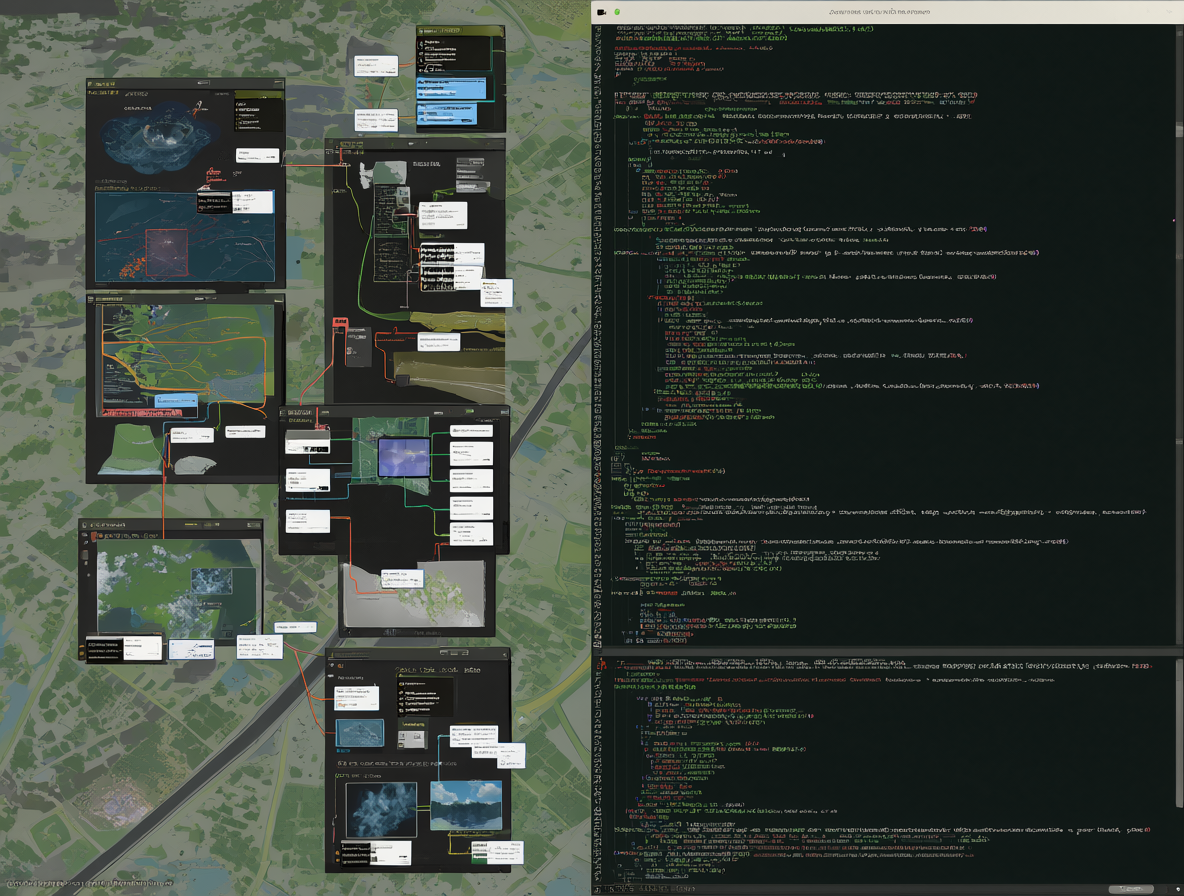The width and height of the screenshot is (1184, 896).
Task: Click the camera icon in the code window title bar
Action: [x=602, y=12]
